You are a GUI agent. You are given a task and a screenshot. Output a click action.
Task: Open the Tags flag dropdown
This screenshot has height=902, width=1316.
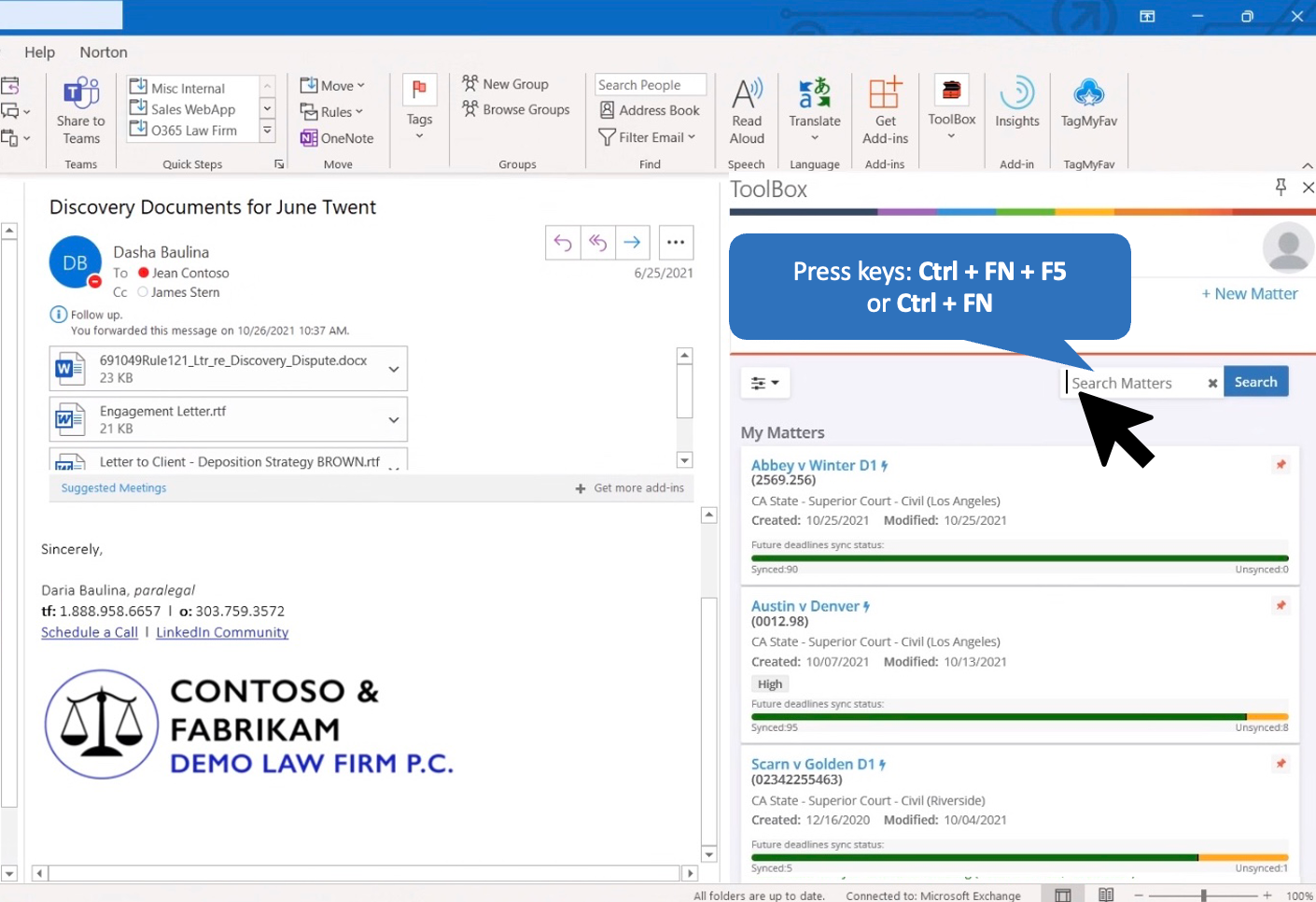pos(419,109)
